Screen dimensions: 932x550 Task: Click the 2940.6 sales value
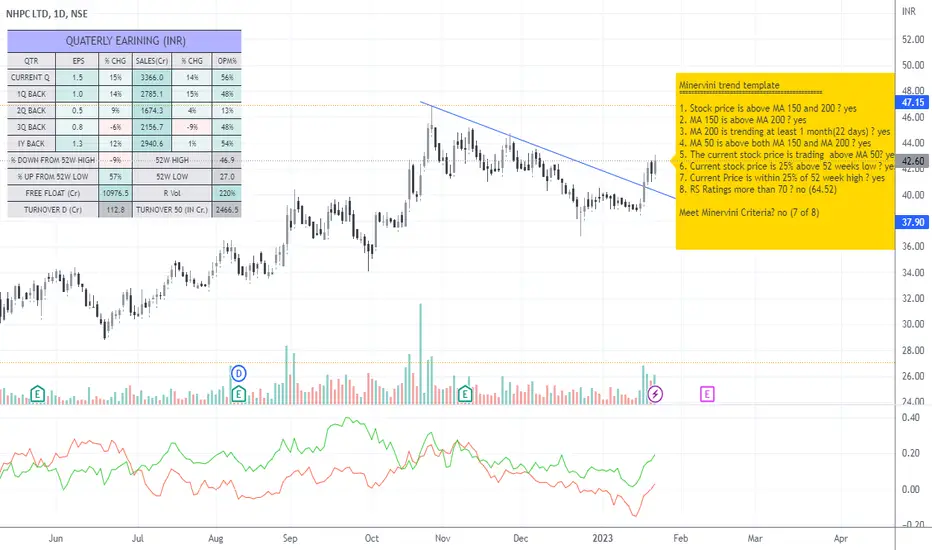pos(152,143)
